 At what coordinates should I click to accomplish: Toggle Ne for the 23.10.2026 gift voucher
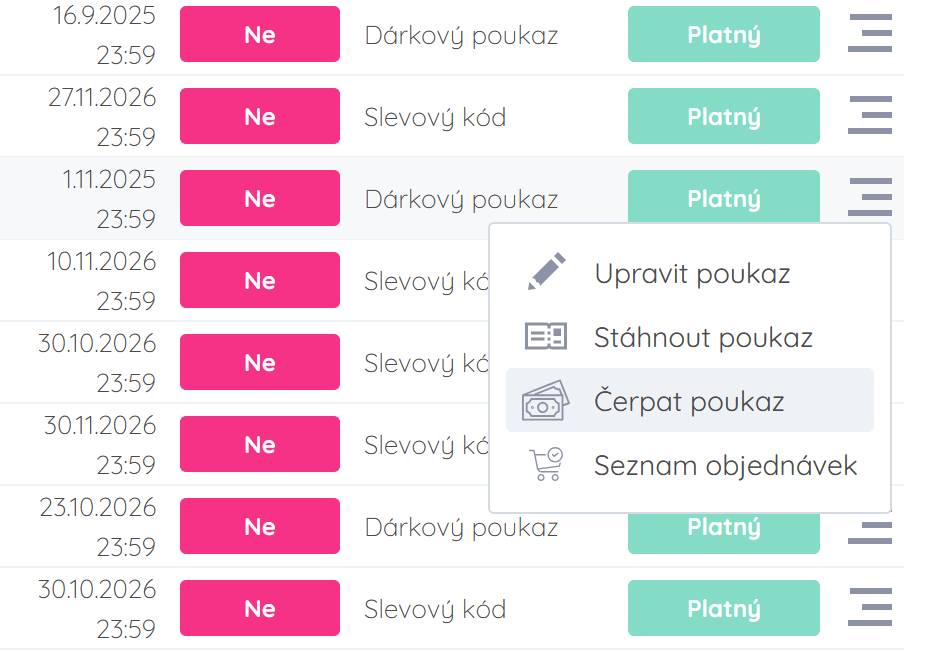pyautogui.click(x=259, y=525)
